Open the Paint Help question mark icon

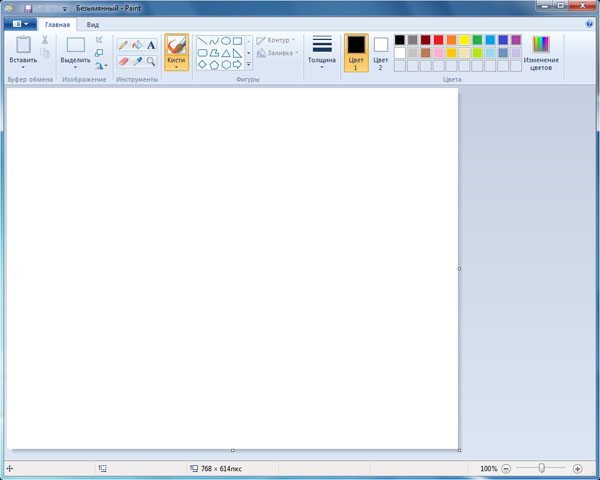pyautogui.click(x=589, y=24)
